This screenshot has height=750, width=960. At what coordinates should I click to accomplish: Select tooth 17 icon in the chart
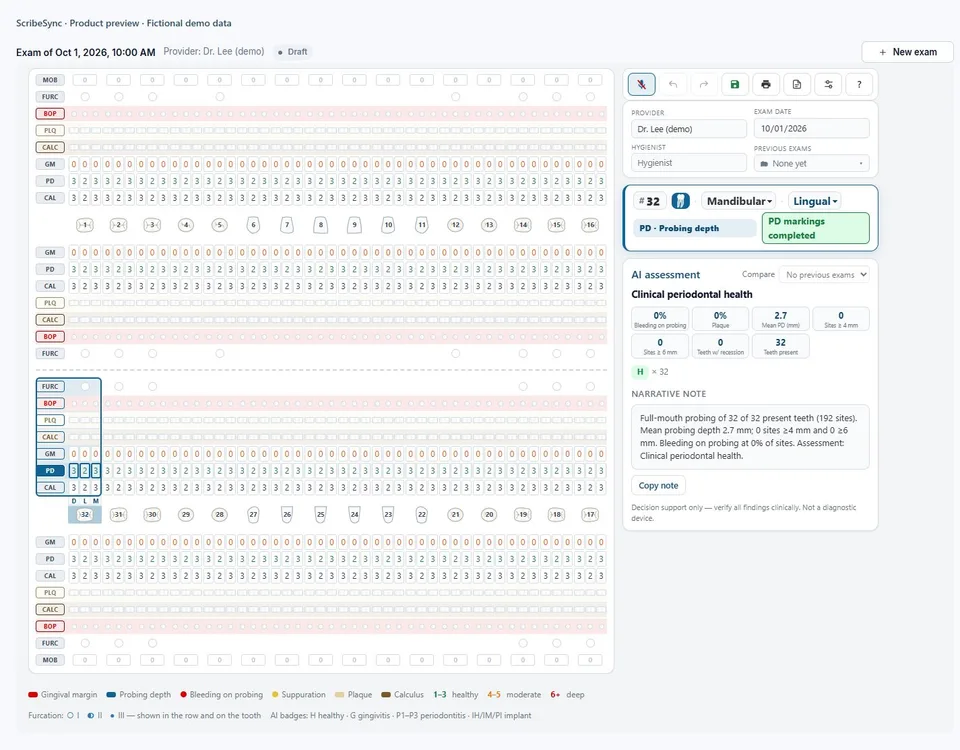(x=590, y=514)
